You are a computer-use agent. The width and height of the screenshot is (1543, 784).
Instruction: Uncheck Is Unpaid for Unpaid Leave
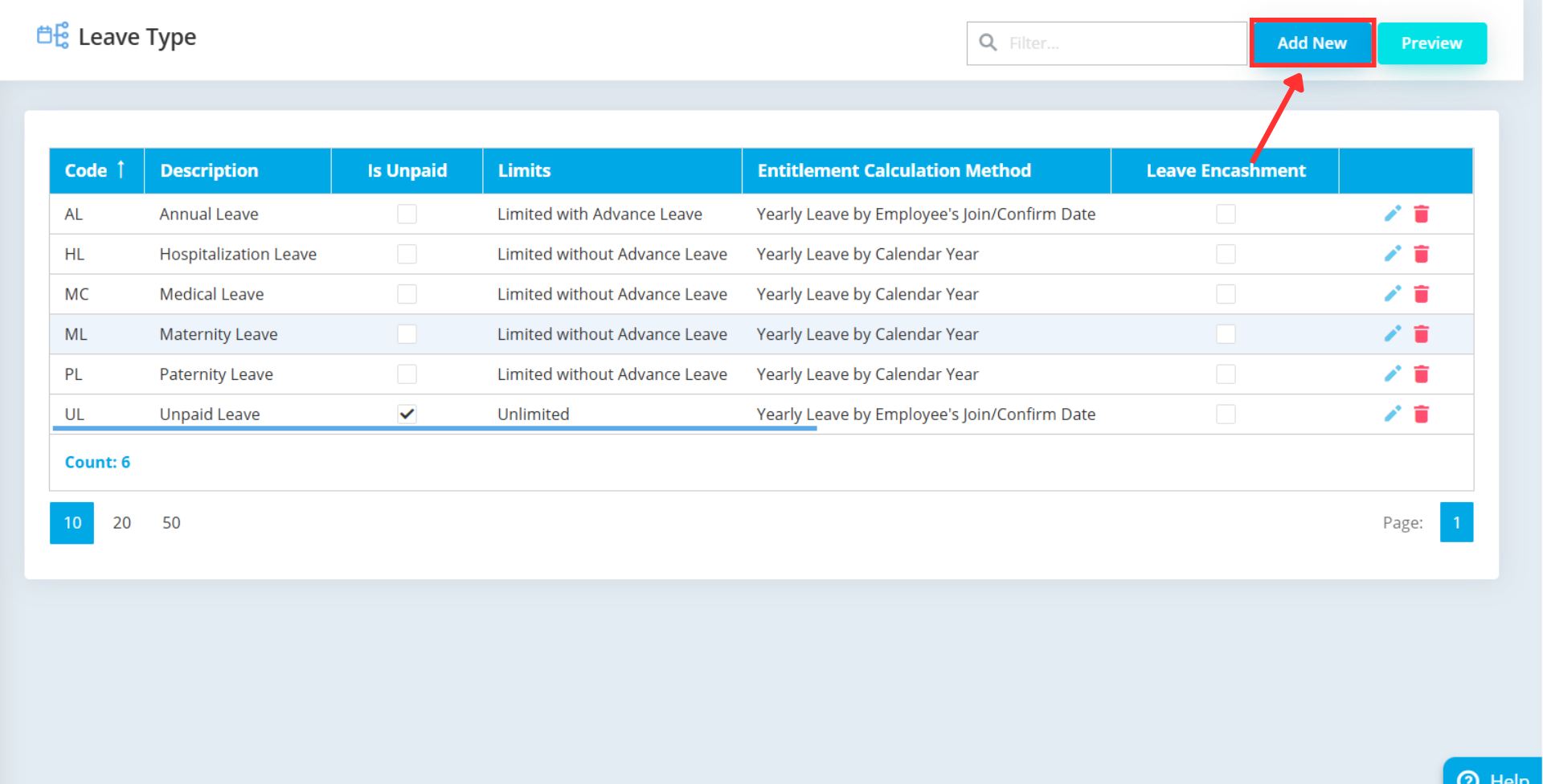tap(407, 414)
